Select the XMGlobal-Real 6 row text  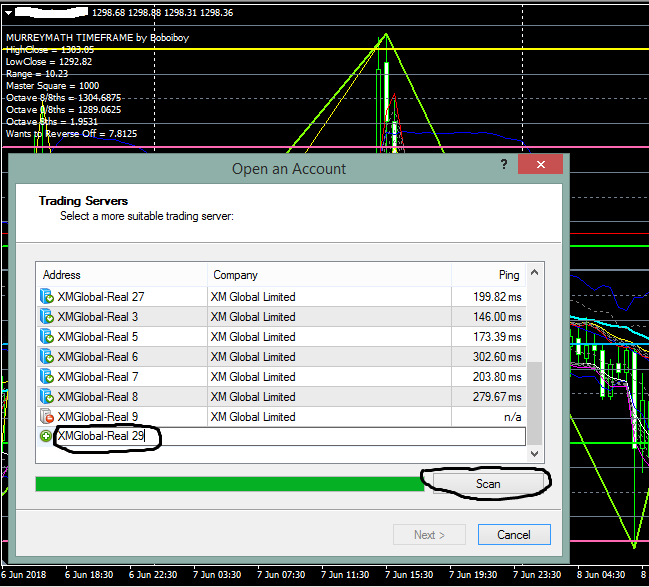[x=98, y=356]
